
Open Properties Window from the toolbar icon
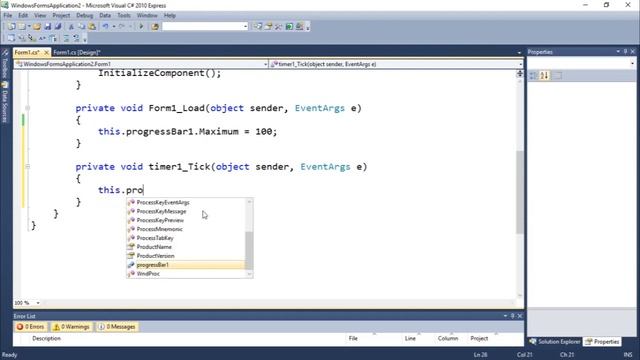point(268,27)
